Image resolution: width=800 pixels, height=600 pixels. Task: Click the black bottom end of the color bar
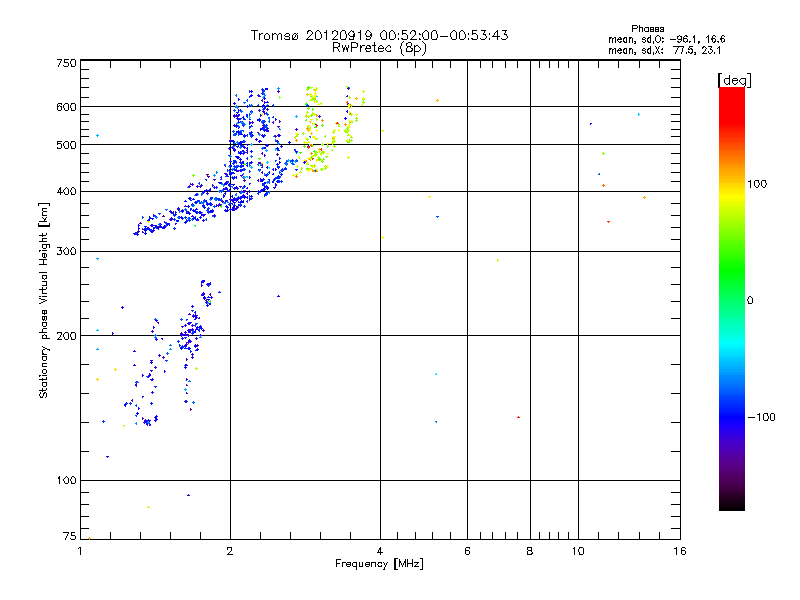[x=732, y=504]
